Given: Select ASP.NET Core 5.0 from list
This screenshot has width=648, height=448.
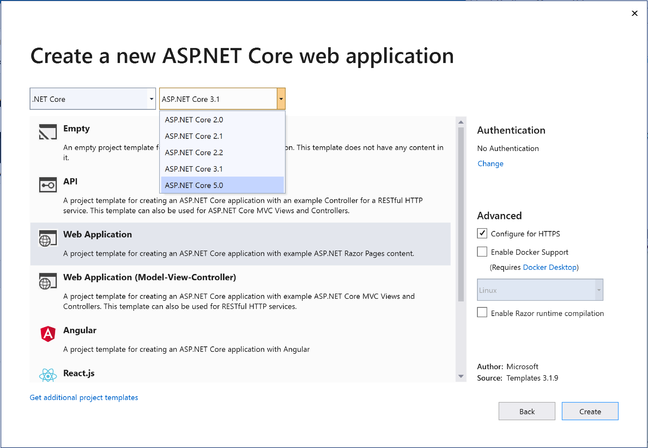Looking at the screenshot, I should coord(222,185).
